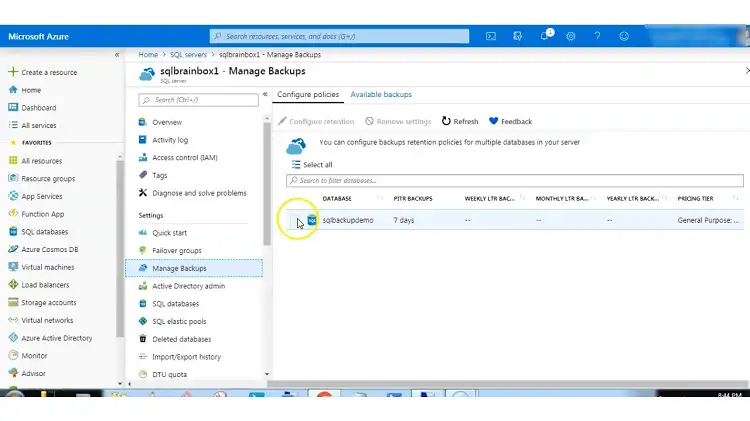Click the sqlbackupdemo database name
This screenshot has width=750, height=421.
(348, 220)
